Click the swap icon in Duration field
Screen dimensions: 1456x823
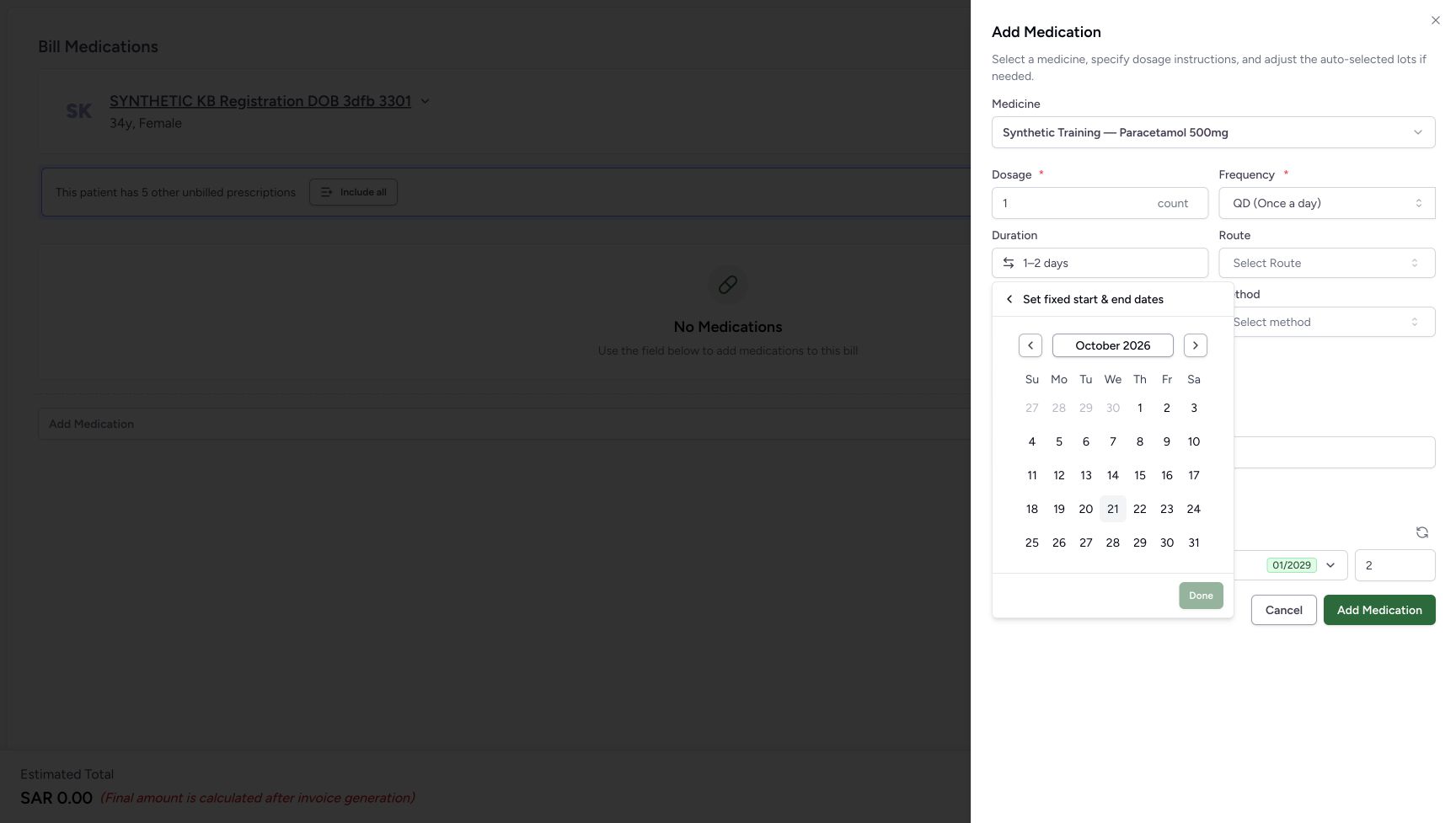1008,263
